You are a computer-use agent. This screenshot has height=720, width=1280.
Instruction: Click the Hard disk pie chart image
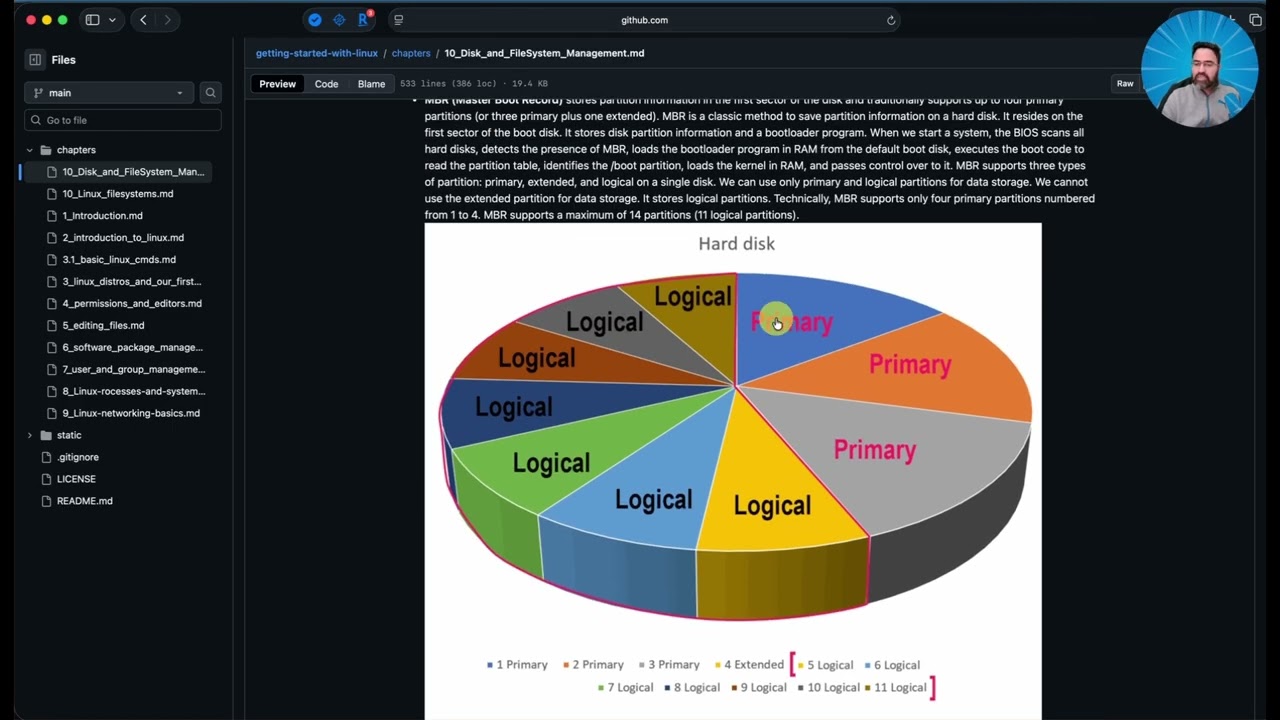click(733, 470)
